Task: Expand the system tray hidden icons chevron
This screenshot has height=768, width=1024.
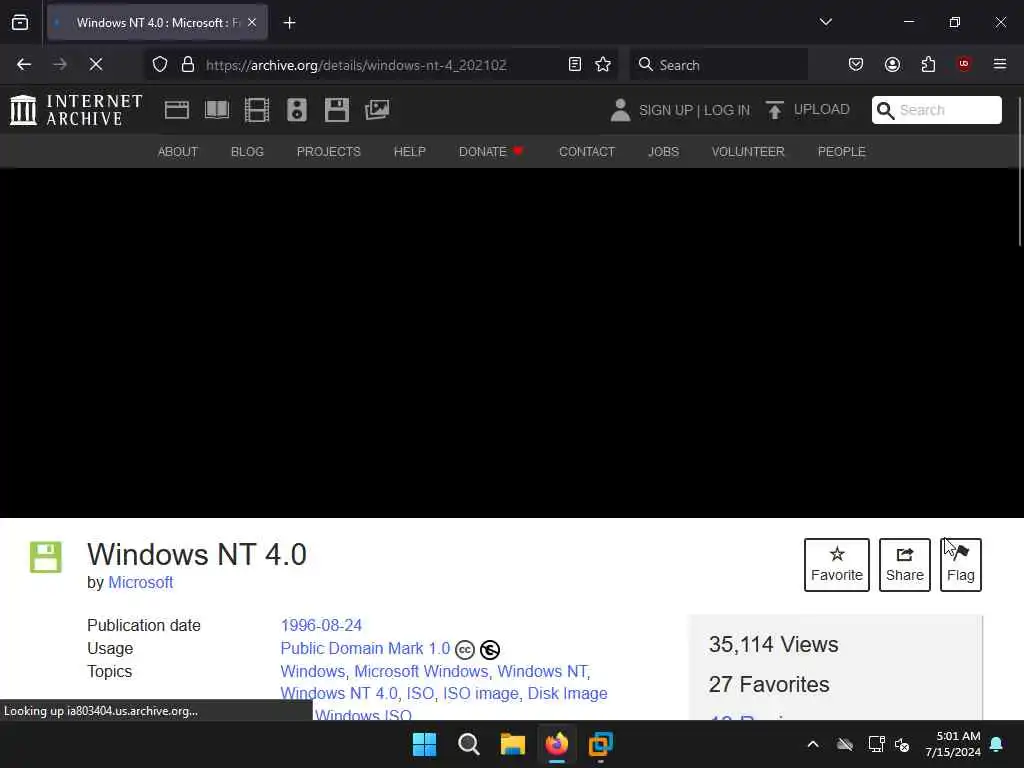Action: pos(813,744)
